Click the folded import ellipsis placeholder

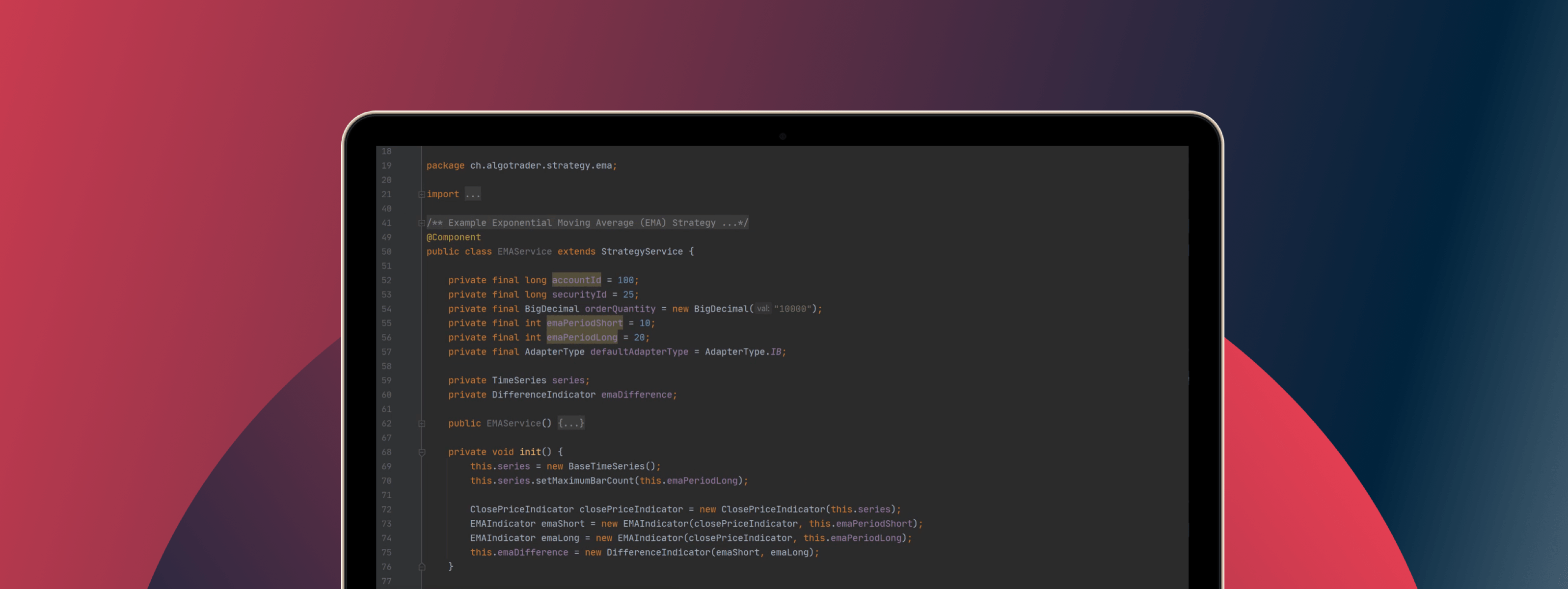(x=472, y=194)
